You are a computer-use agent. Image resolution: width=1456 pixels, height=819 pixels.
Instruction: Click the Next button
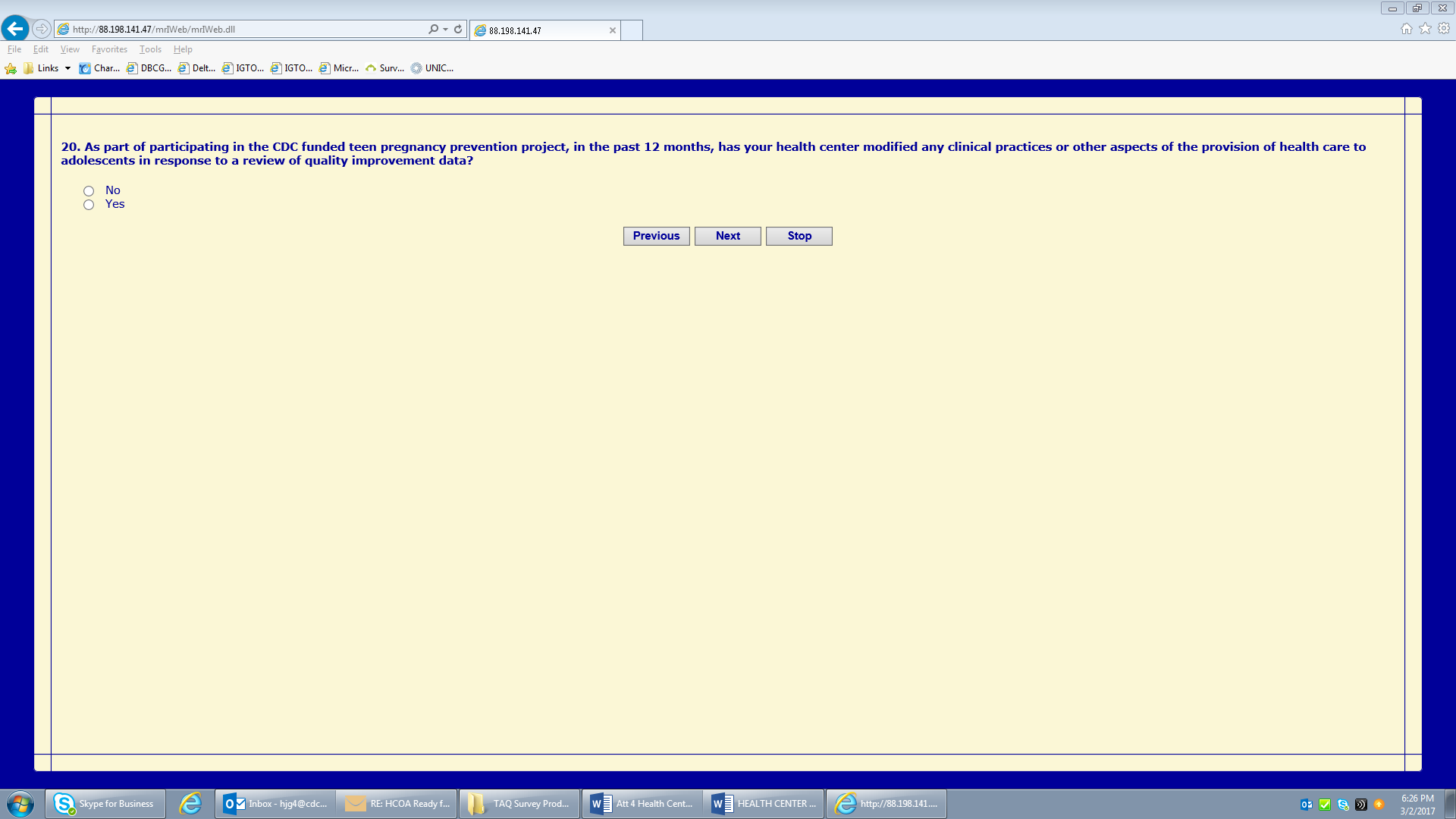727,236
